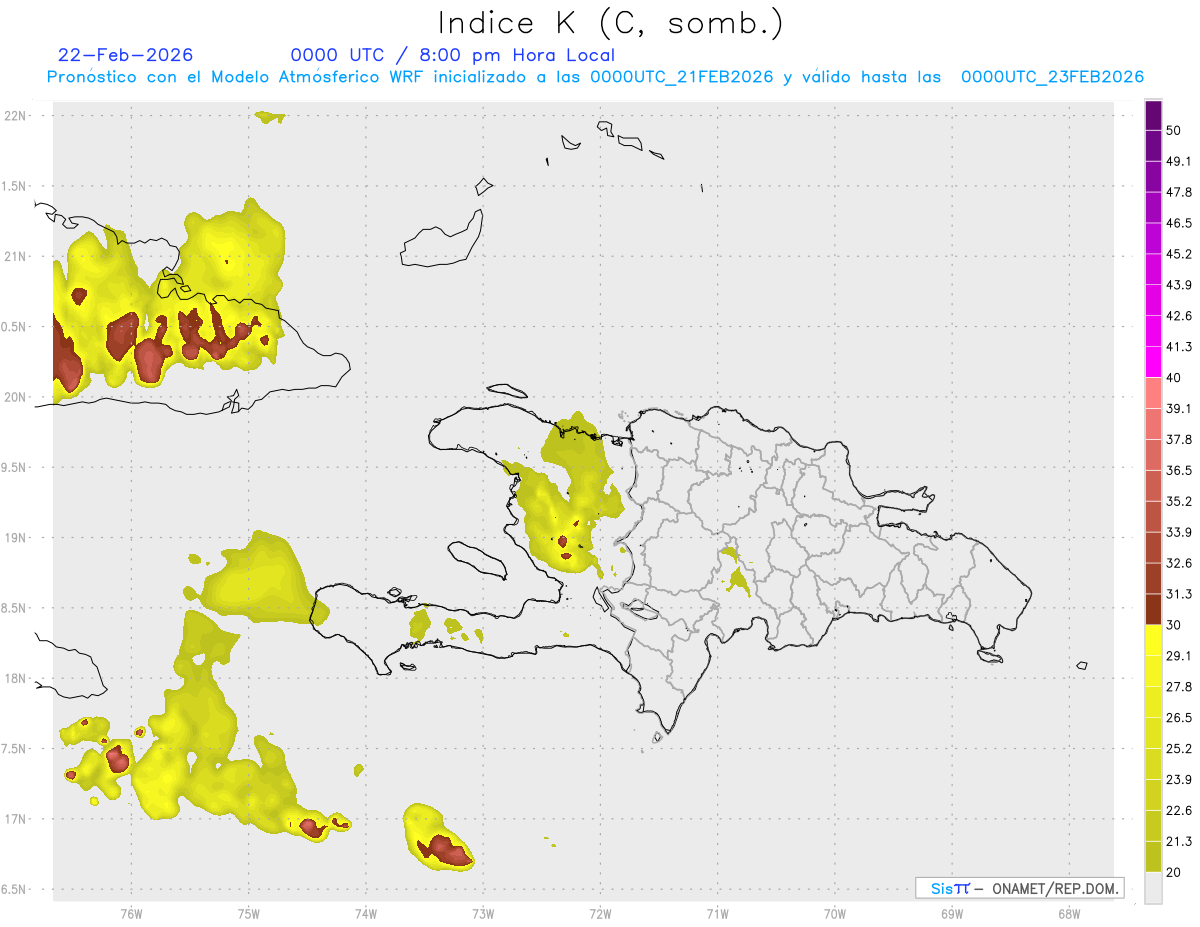Click the '70W' longitude axis label
This screenshot has width=1200, height=927.
point(835,914)
